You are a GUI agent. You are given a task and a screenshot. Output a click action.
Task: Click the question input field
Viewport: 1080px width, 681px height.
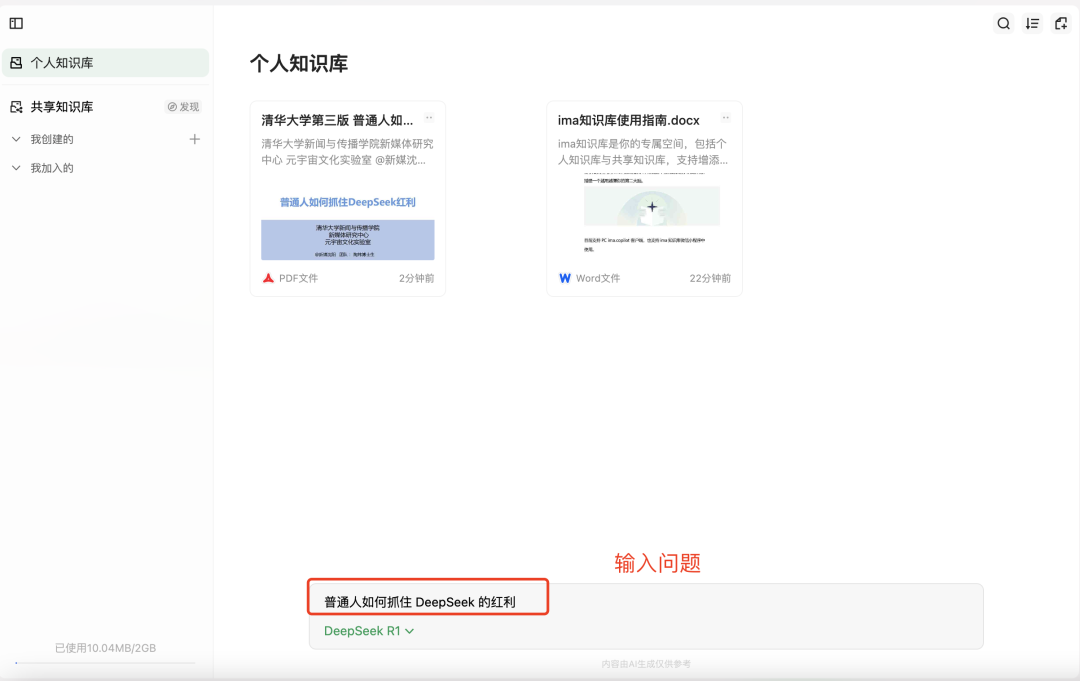click(646, 602)
